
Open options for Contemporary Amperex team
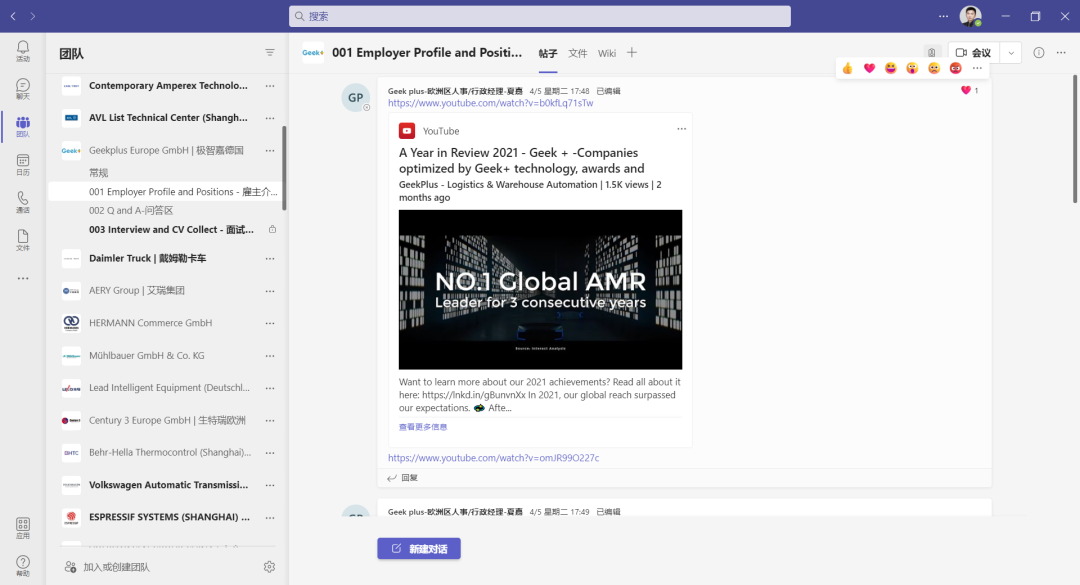[x=270, y=85]
